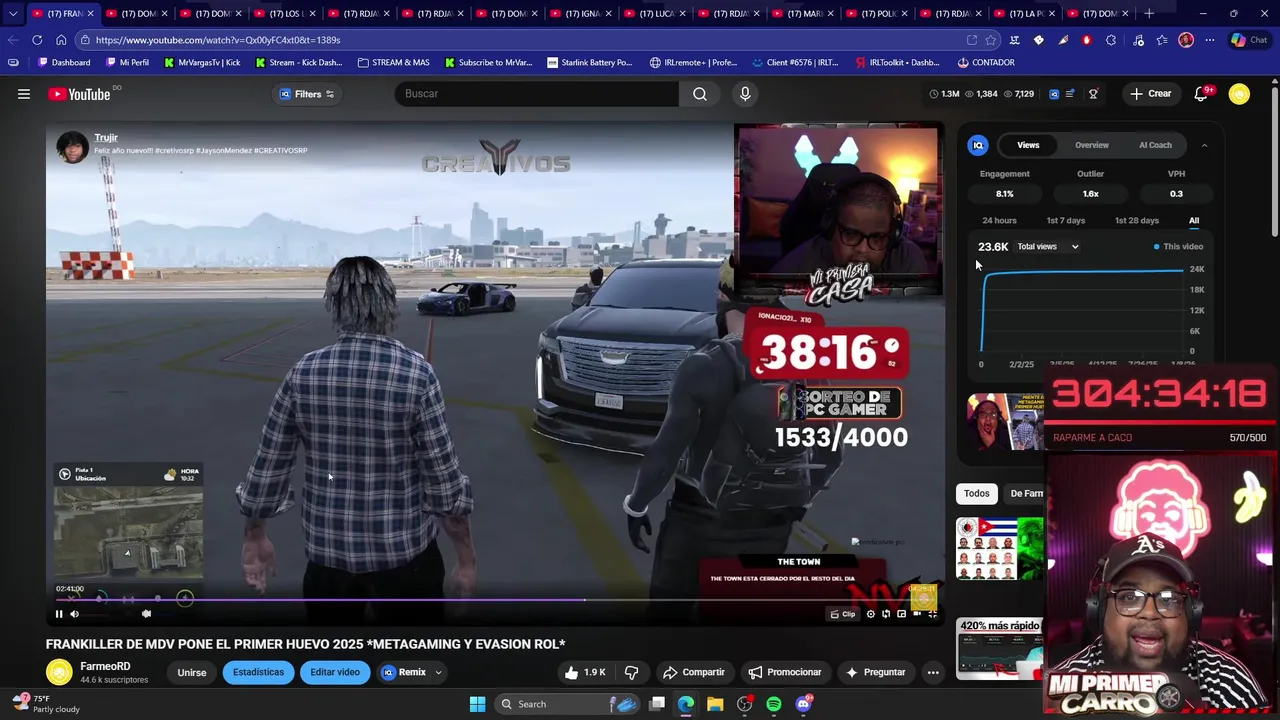
Task: Open the Dashboard bookmark
Action: coord(63,62)
